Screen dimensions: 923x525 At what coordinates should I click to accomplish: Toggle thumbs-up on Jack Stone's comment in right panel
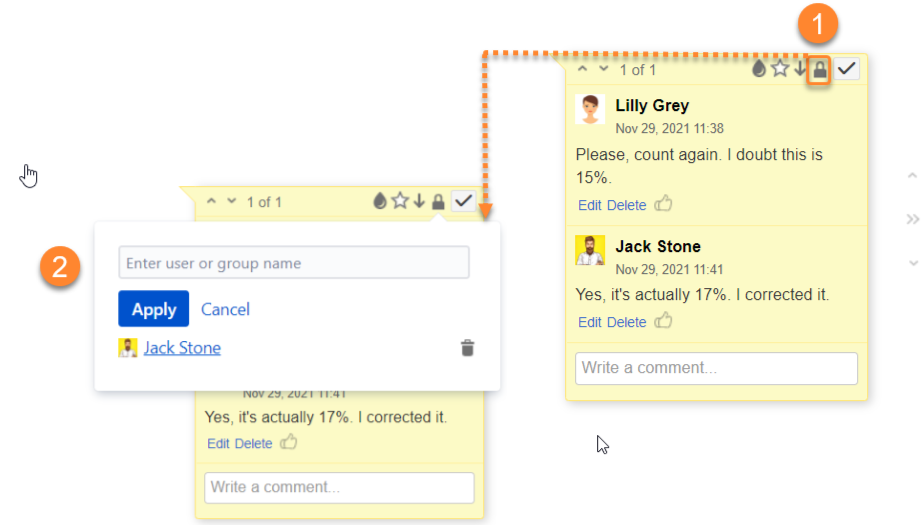[663, 321]
